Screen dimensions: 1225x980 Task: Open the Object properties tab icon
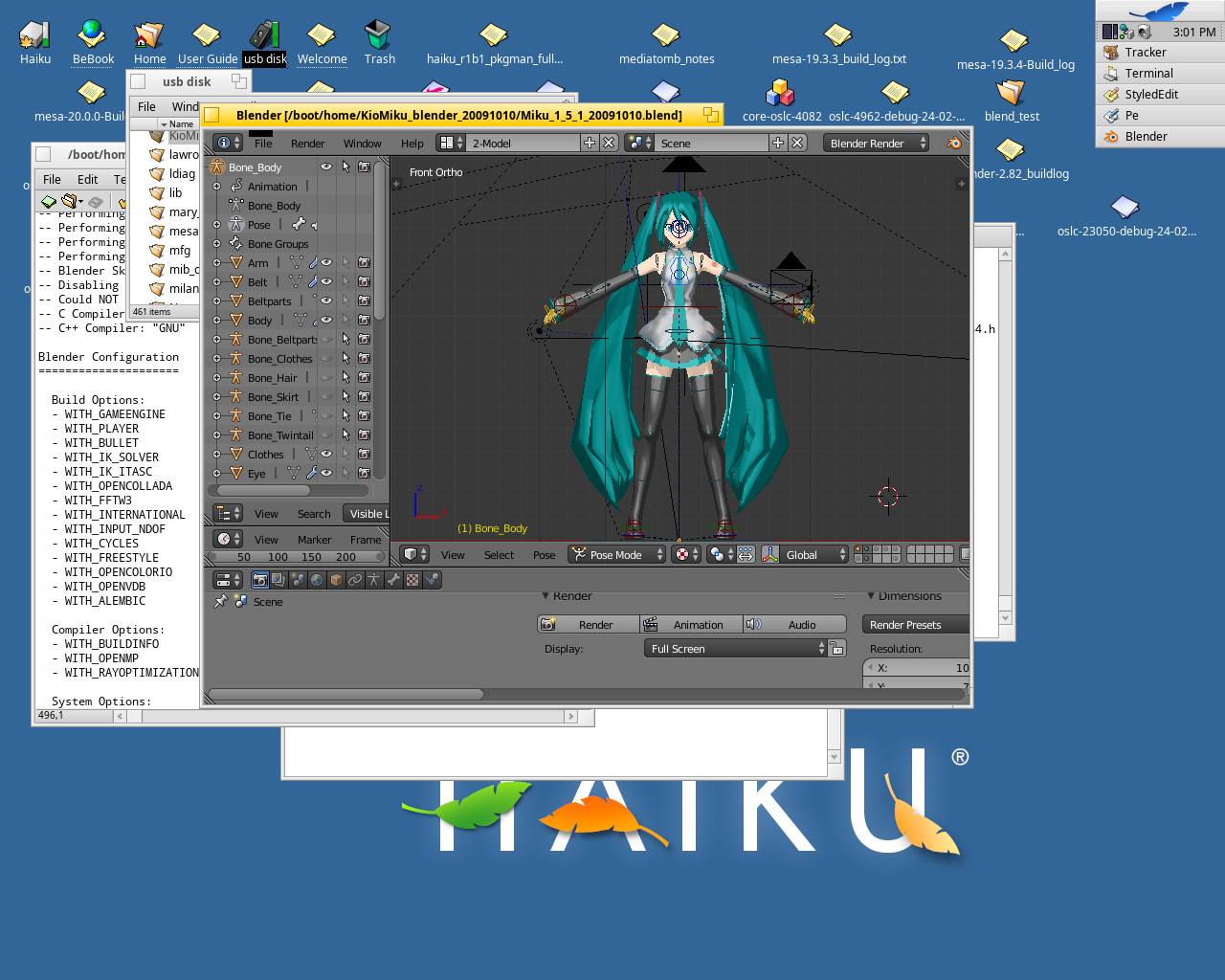pos(336,580)
